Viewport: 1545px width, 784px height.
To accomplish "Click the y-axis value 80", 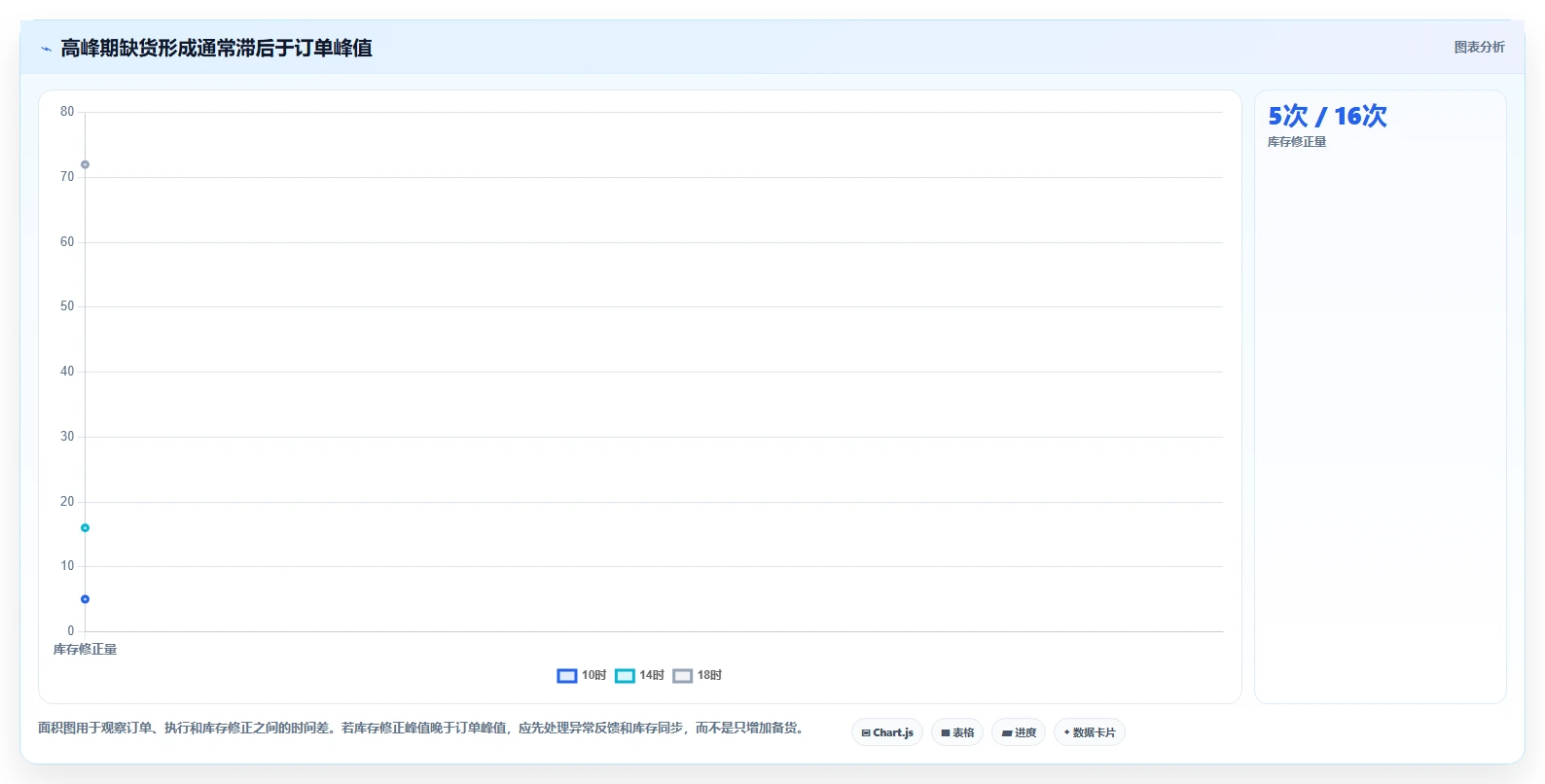I will 67,112.
